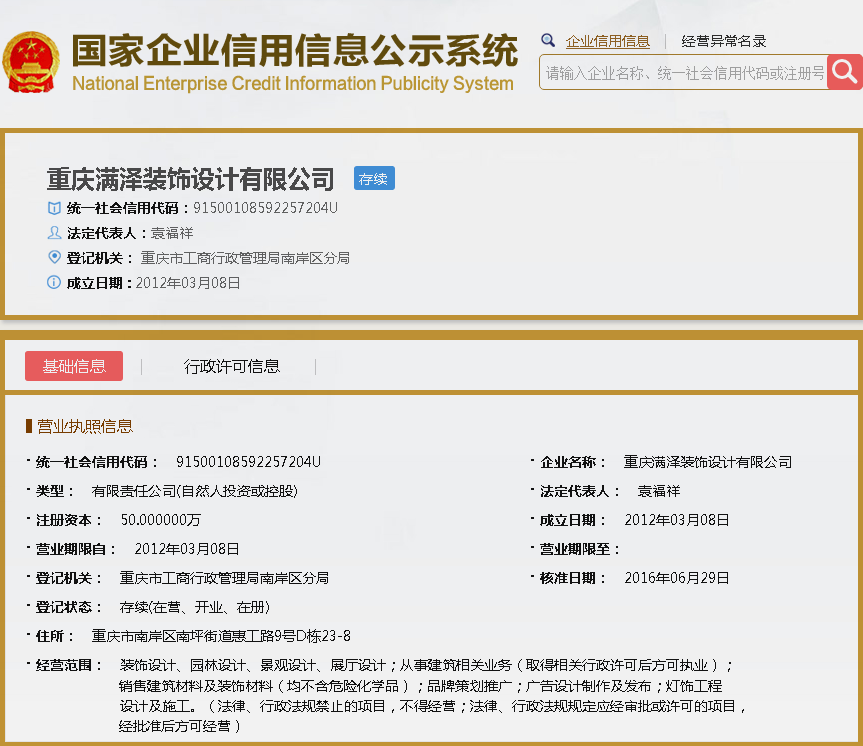The image size is (863, 746).
Task: Open the 企业信用信息 link
Action: click(608, 41)
